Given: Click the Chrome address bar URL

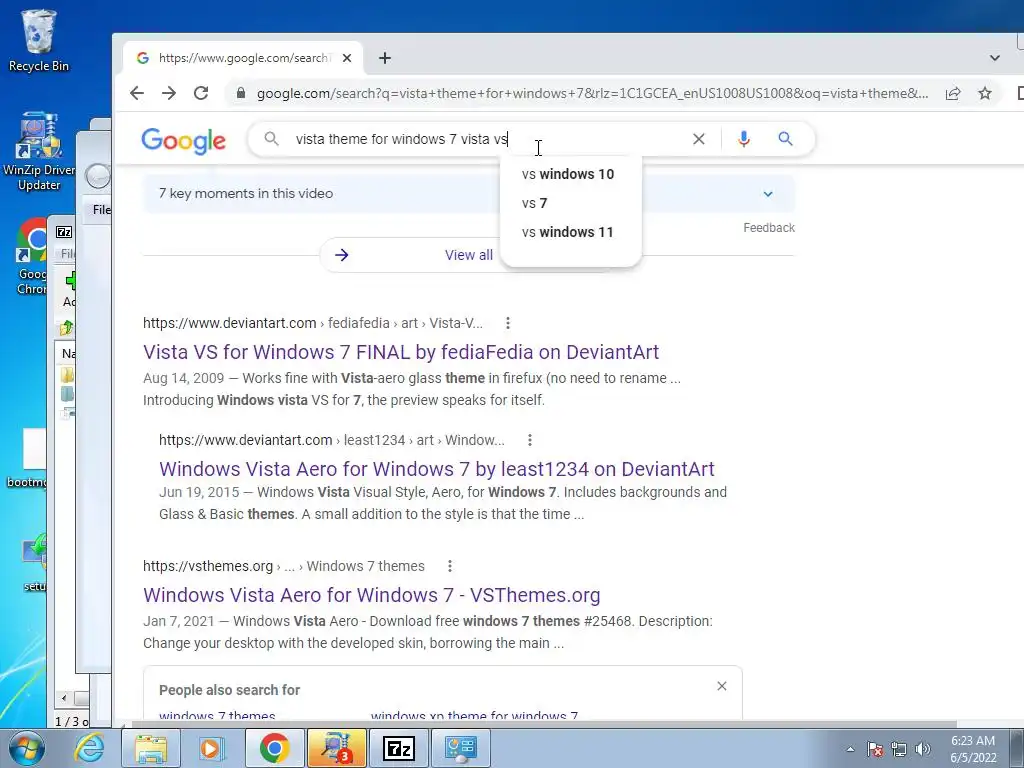Looking at the screenshot, I should click(x=592, y=93).
